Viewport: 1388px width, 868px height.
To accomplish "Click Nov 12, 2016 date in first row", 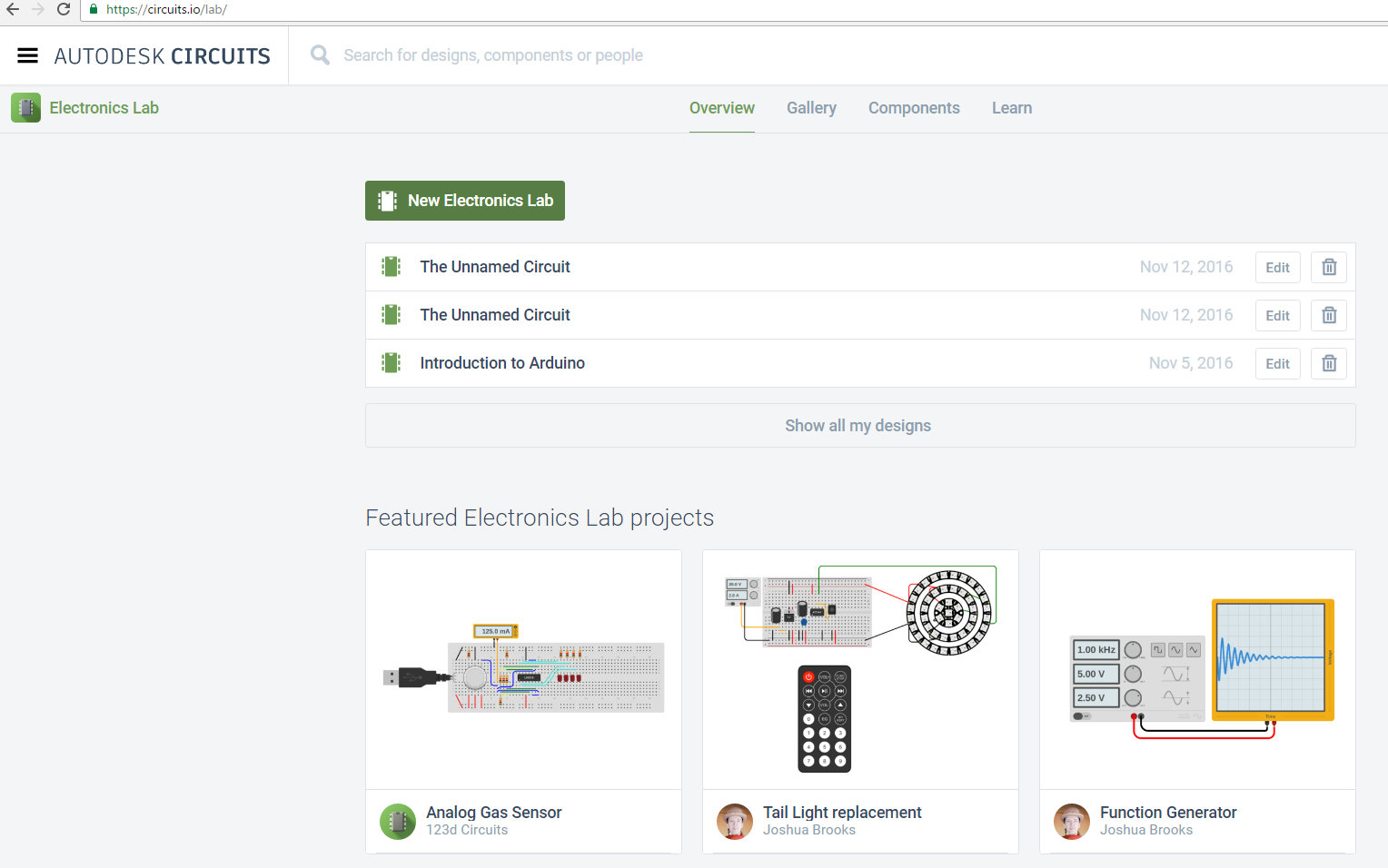I will [1186, 267].
